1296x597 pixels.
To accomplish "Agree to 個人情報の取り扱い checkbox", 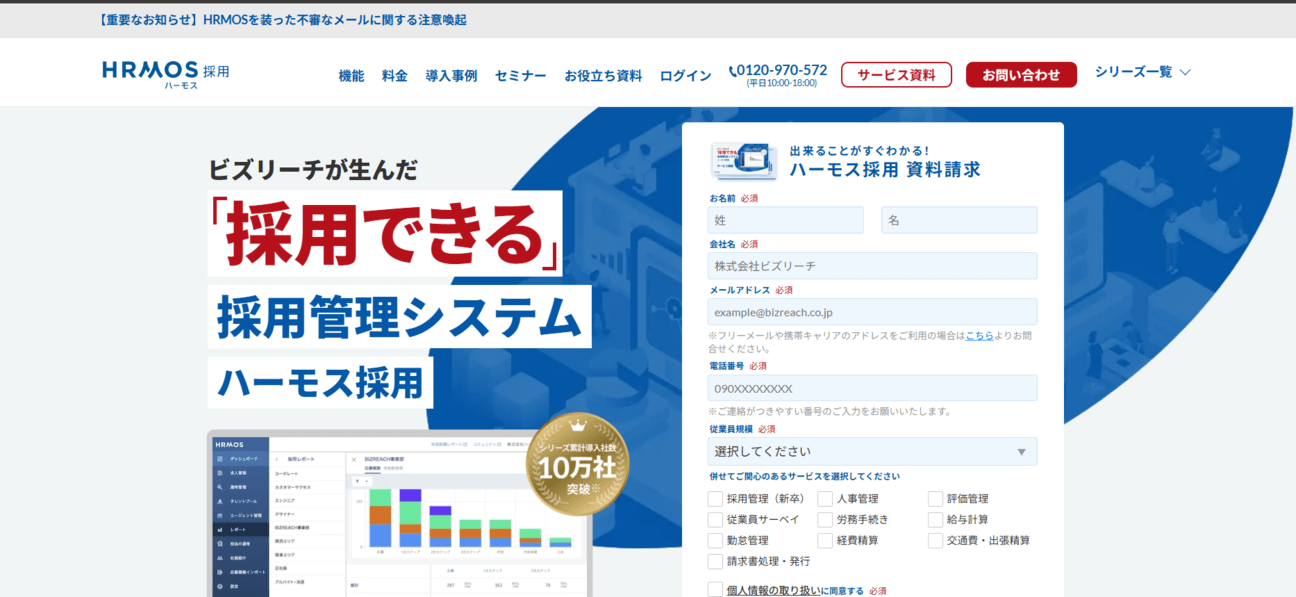I will 715,590.
